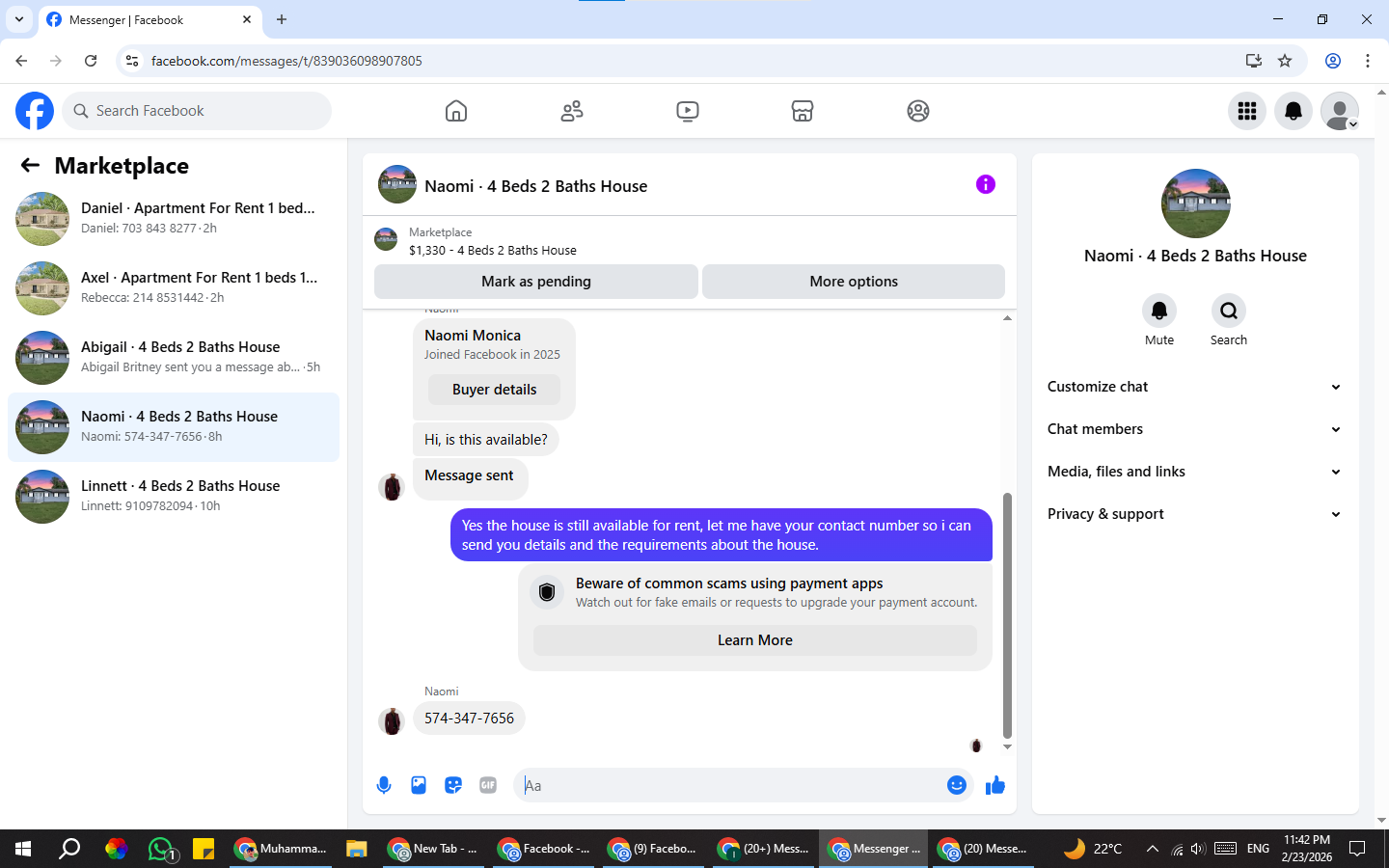Choose a sticker
Image resolution: width=1389 pixels, height=868 pixels.
coord(453,785)
